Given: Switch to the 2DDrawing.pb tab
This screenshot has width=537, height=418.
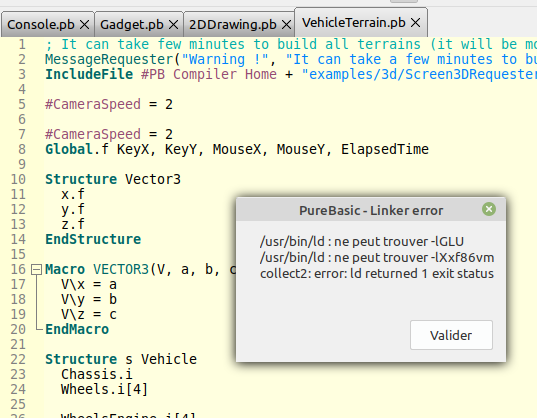Looking at the screenshot, I should tap(233, 25).
